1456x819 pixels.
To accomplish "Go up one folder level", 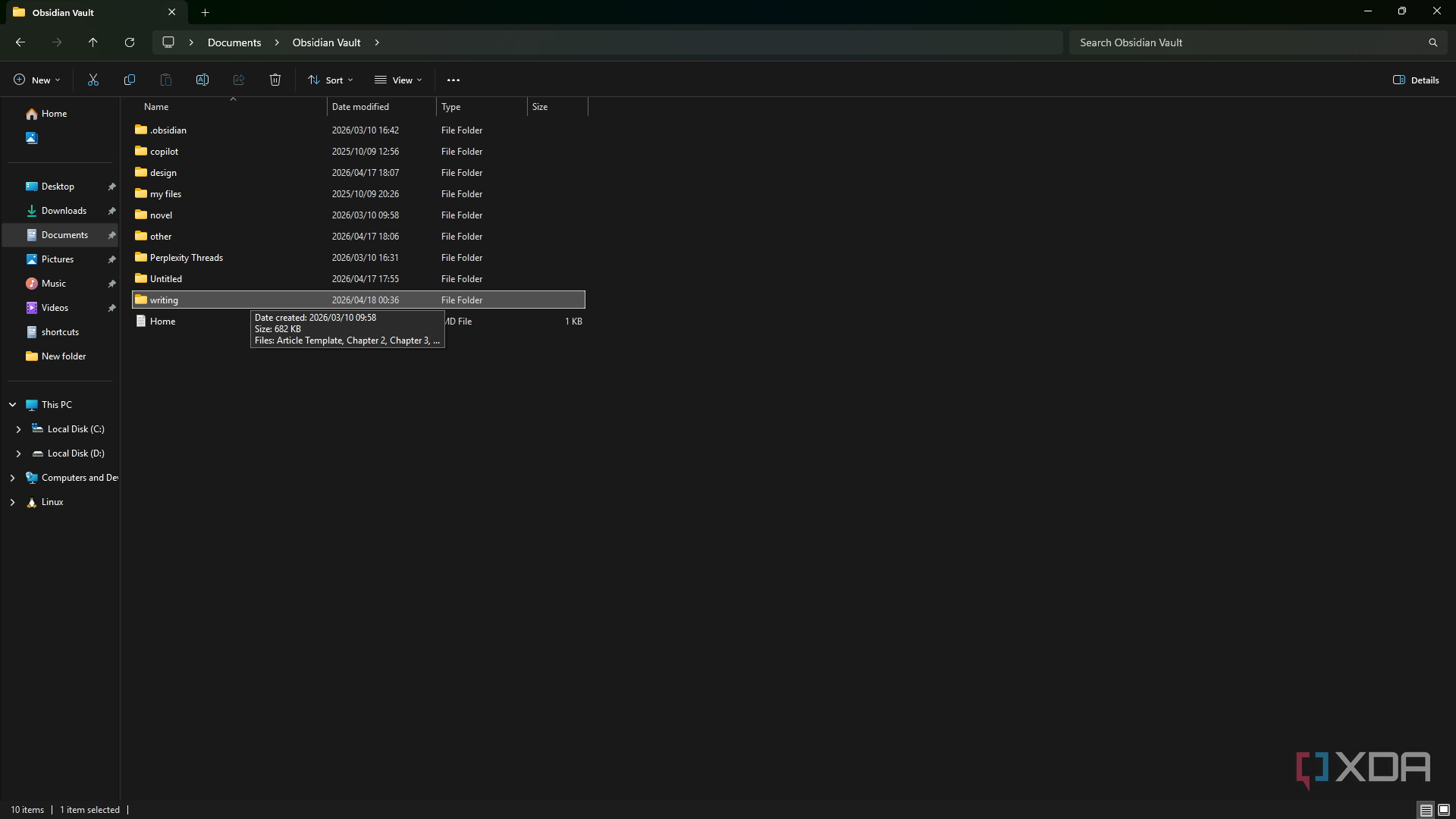I will point(93,42).
